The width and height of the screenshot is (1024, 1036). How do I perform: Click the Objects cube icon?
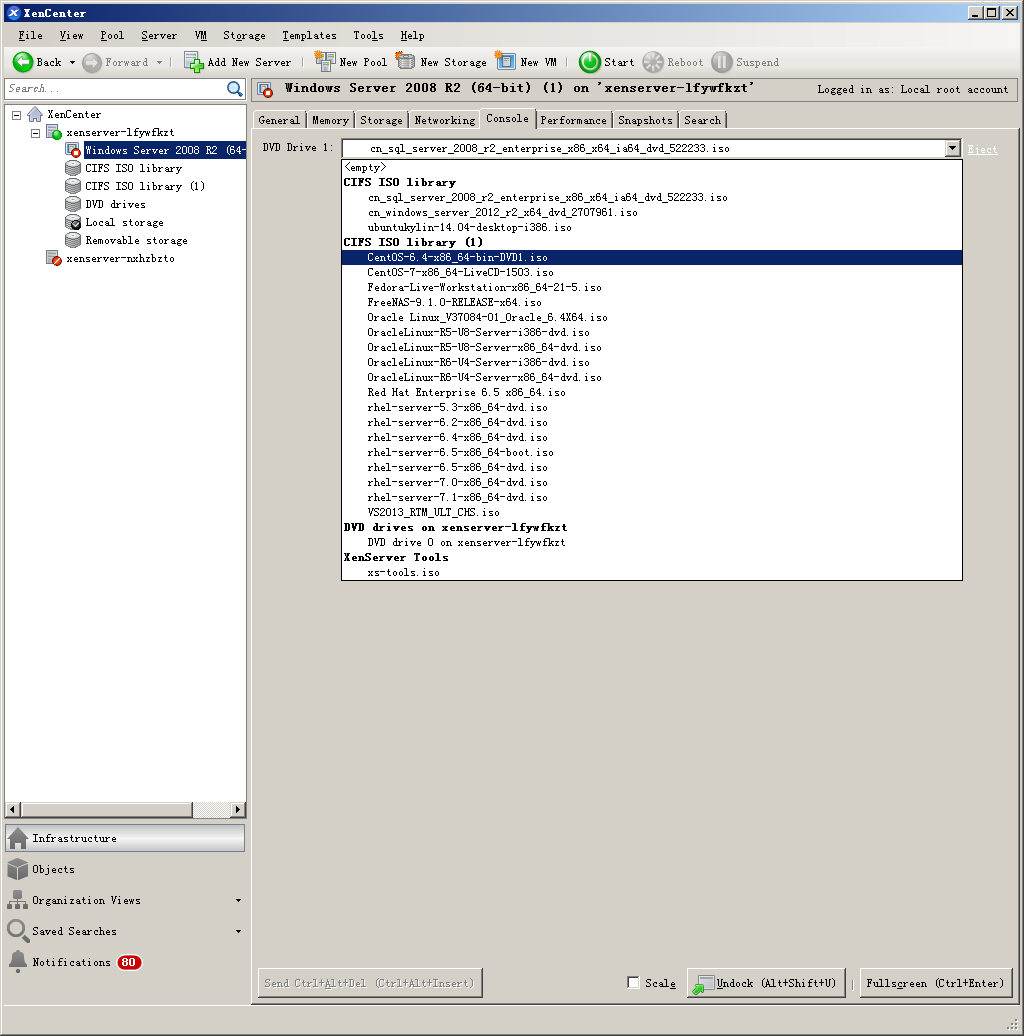click(18, 870)
